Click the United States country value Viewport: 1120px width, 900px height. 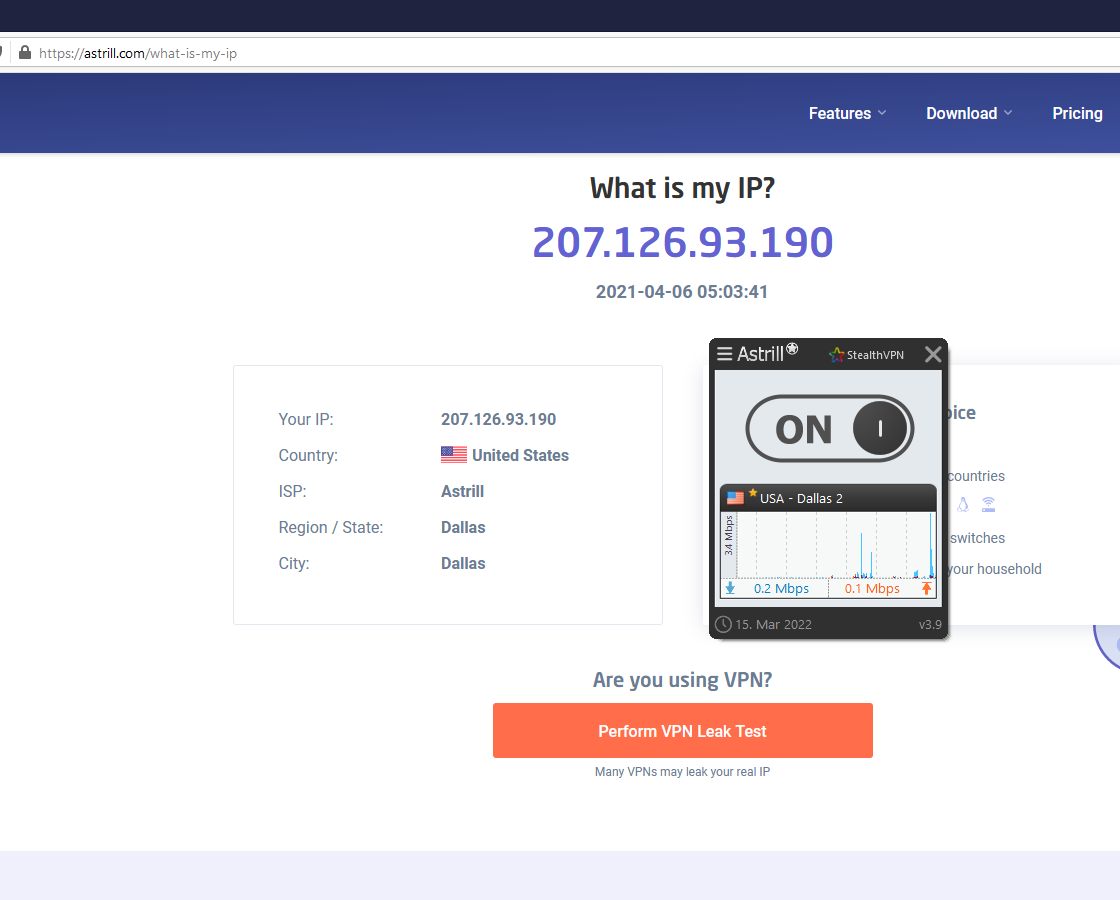tap(521, 455)
